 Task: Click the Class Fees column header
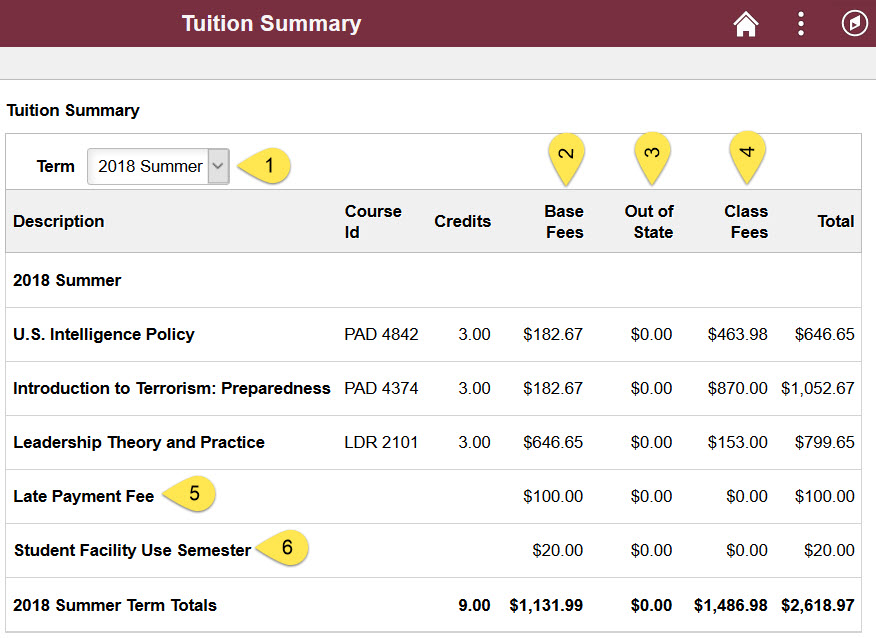[746, 221]
